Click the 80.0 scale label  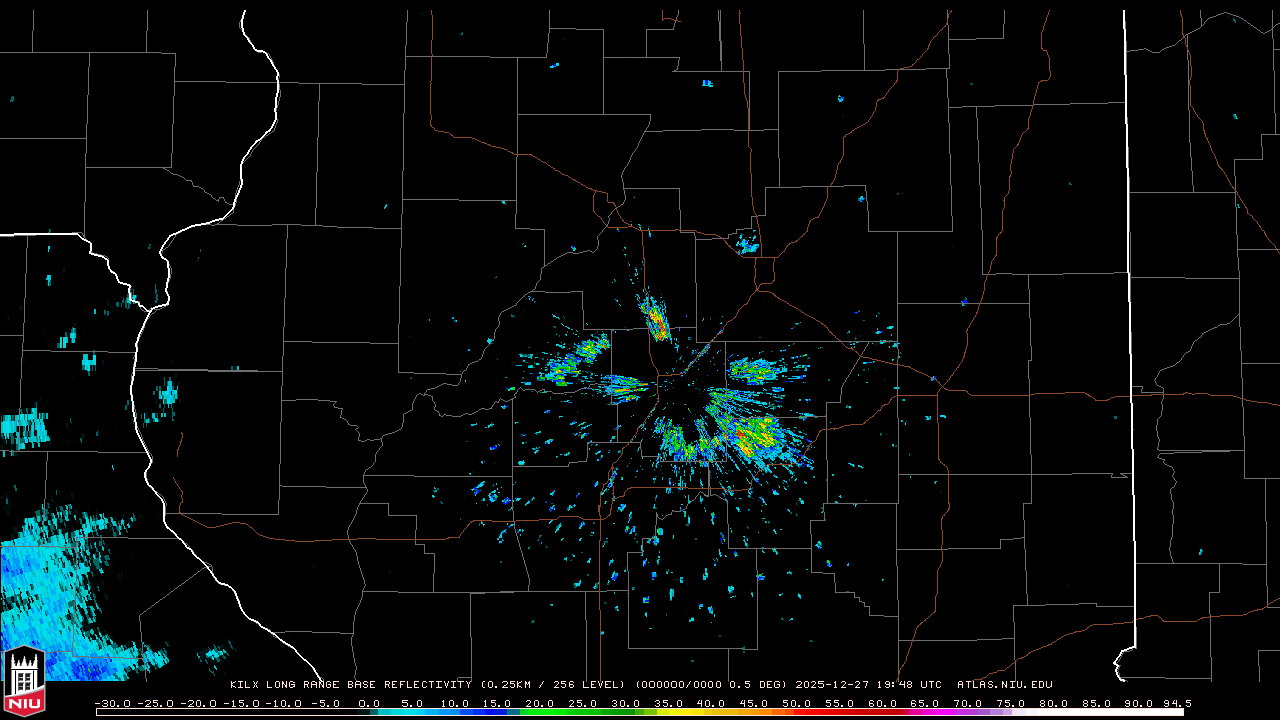(x=1055, y=703)
